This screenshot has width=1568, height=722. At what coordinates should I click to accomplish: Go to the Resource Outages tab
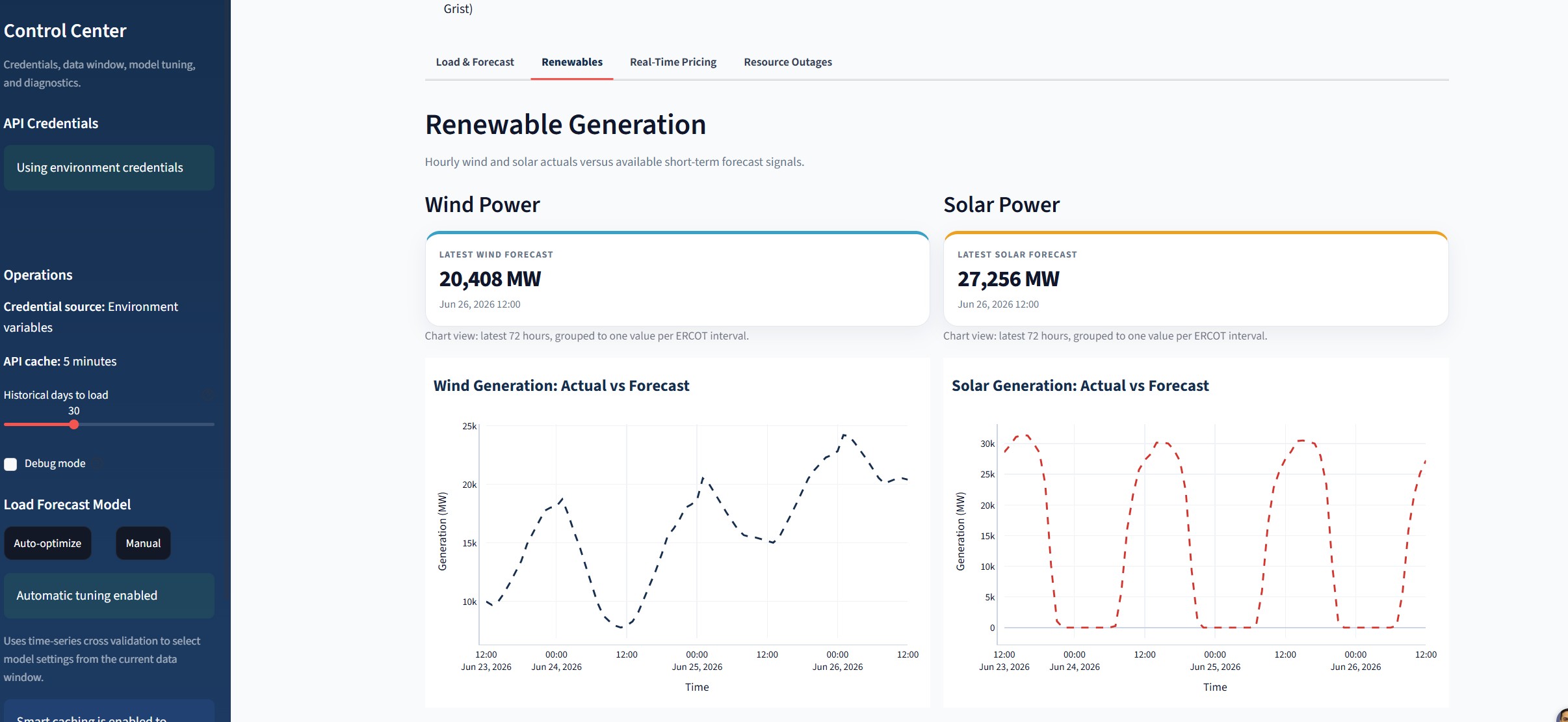(x=788, y=62)
